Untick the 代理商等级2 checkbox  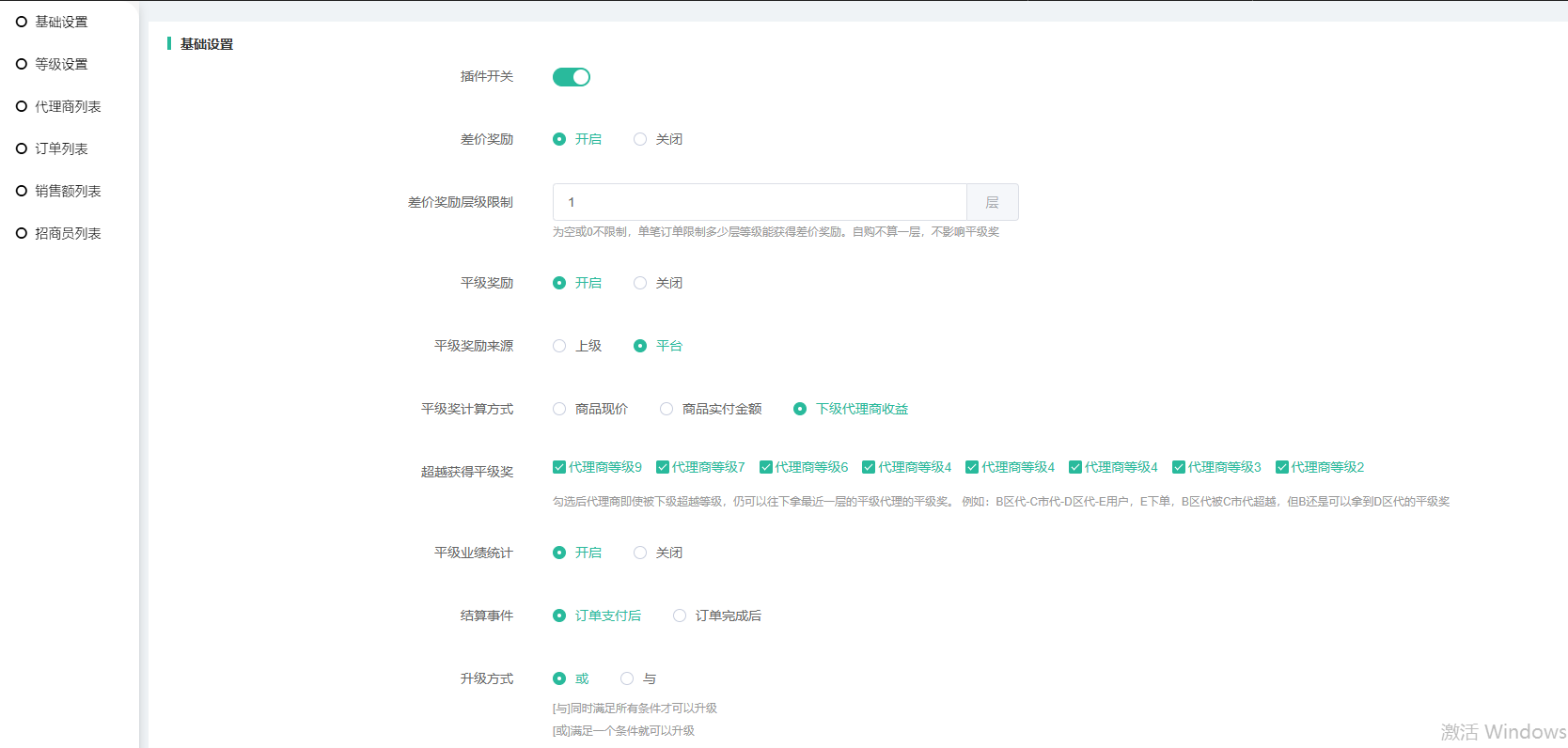tap(1282, 467)
